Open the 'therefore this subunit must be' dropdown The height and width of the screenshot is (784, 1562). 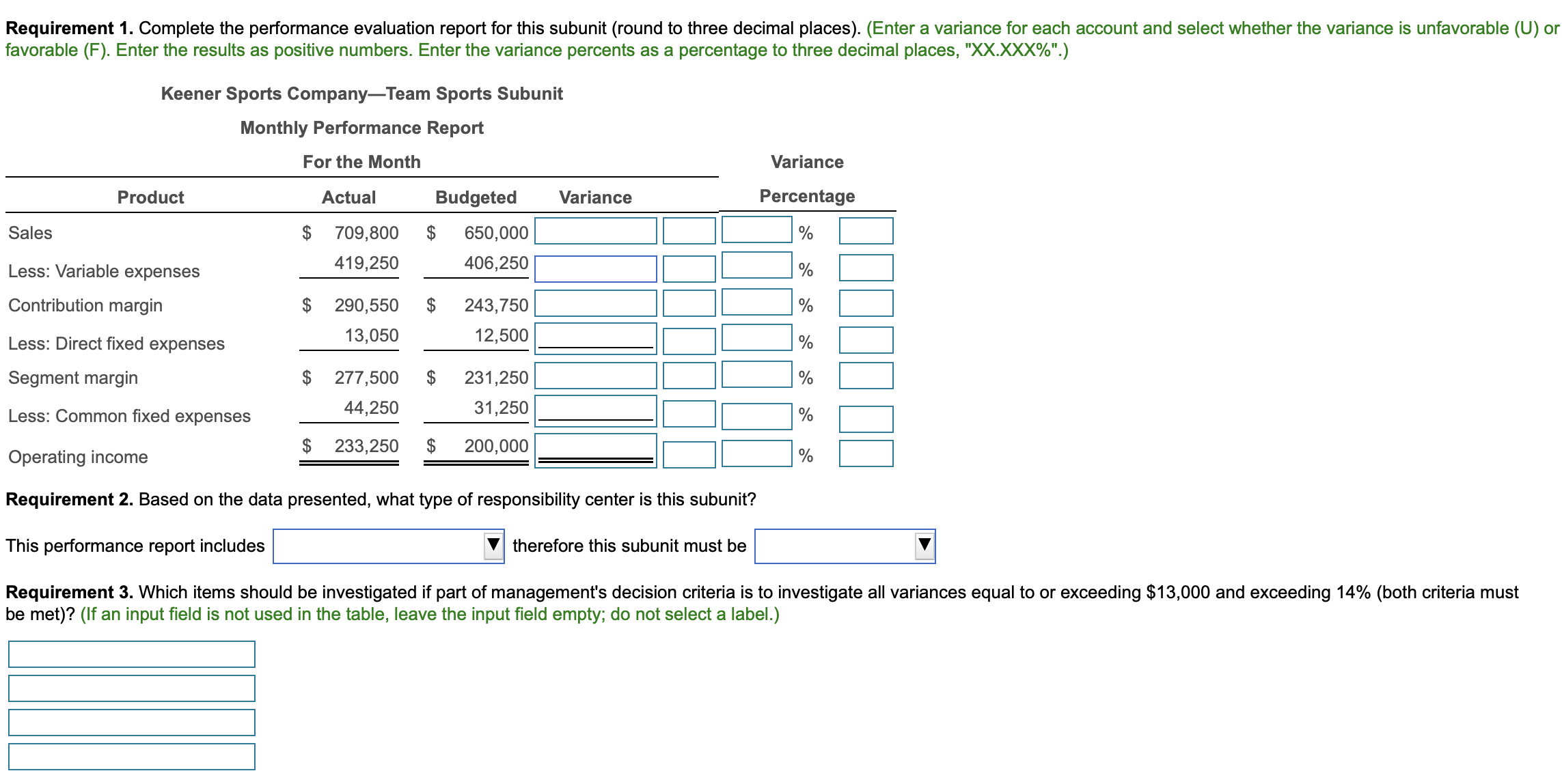[844, 546]
